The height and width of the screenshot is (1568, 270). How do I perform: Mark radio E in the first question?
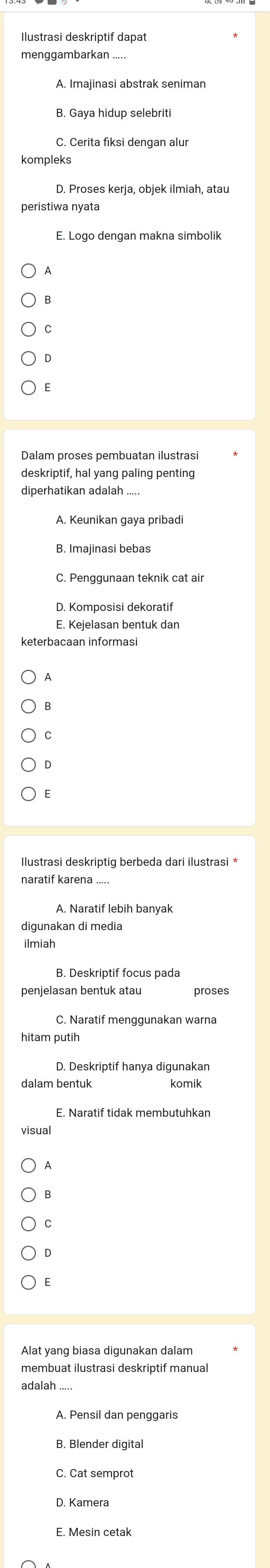pyautogui.click(x=28, y=388)
